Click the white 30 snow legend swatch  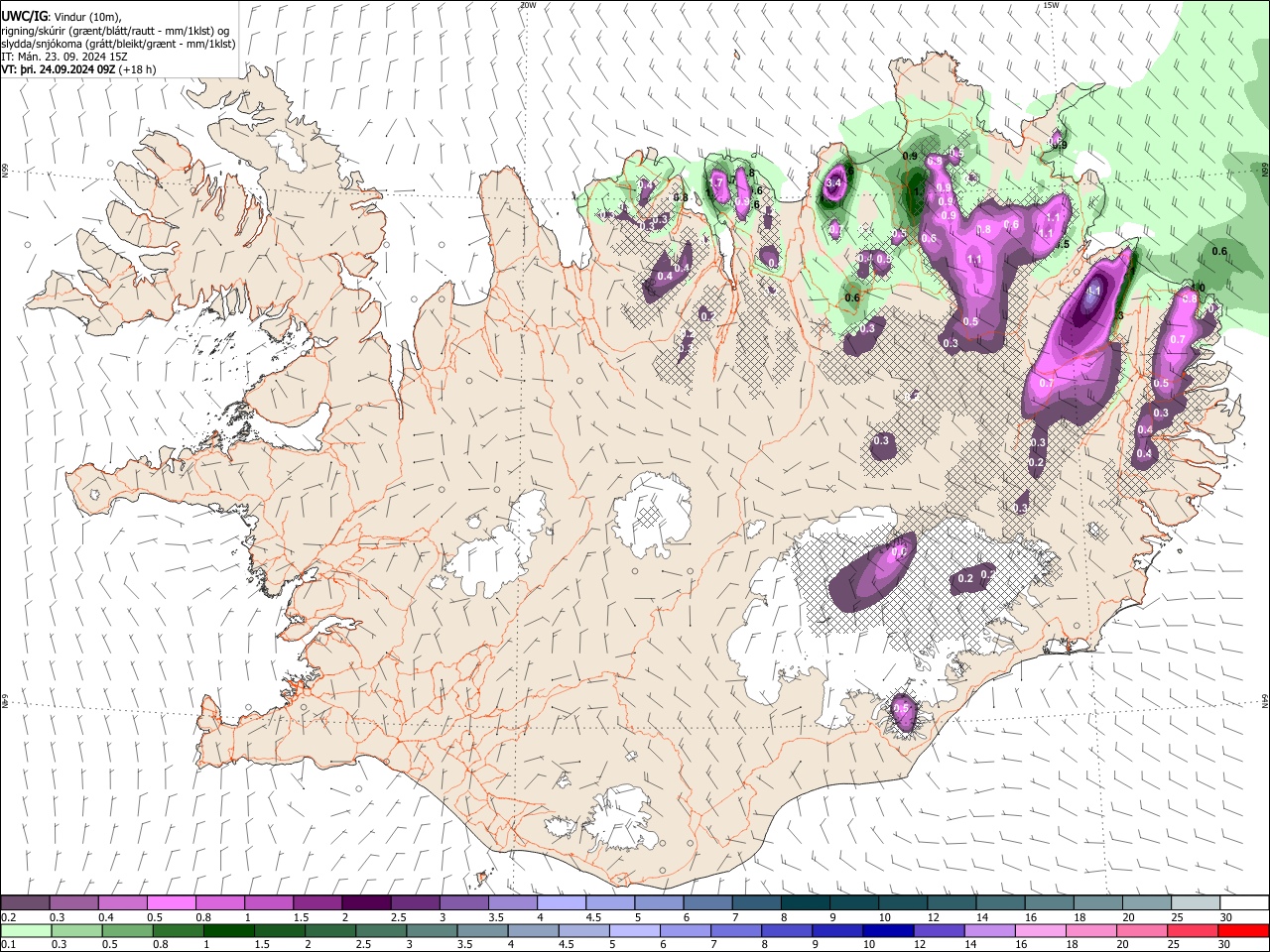1244,903
